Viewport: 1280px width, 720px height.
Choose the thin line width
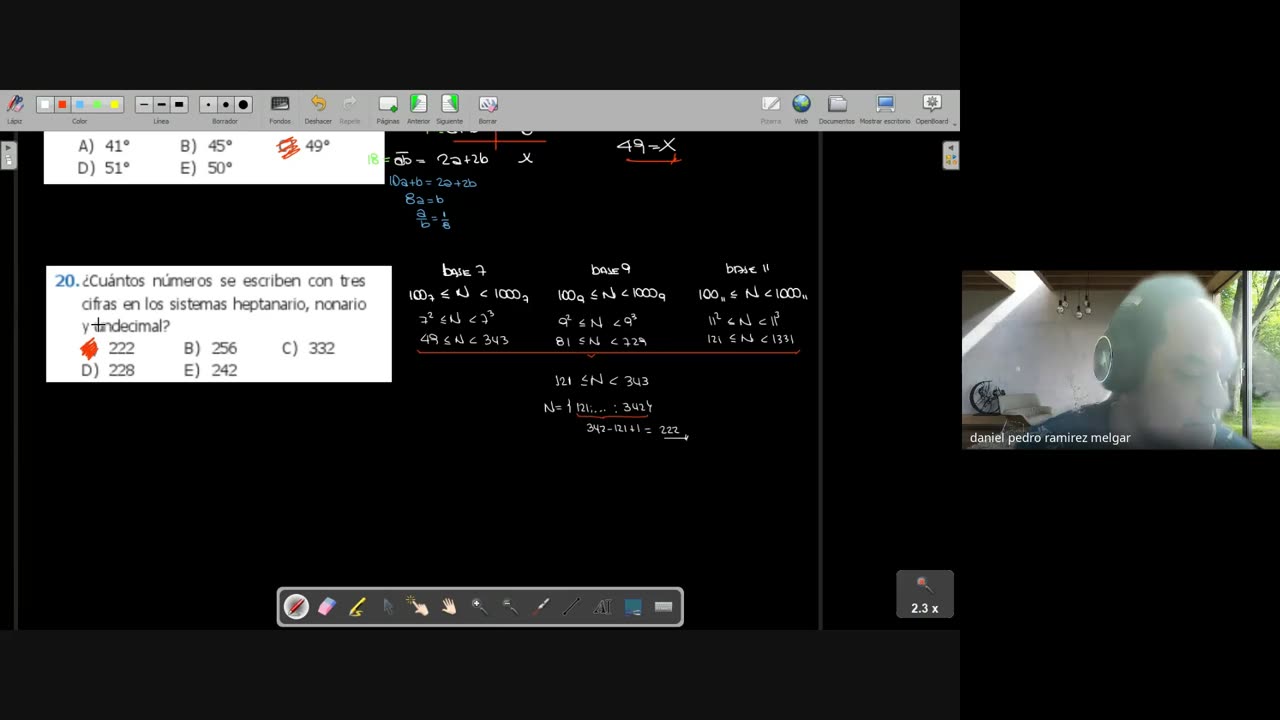[144, 104]
